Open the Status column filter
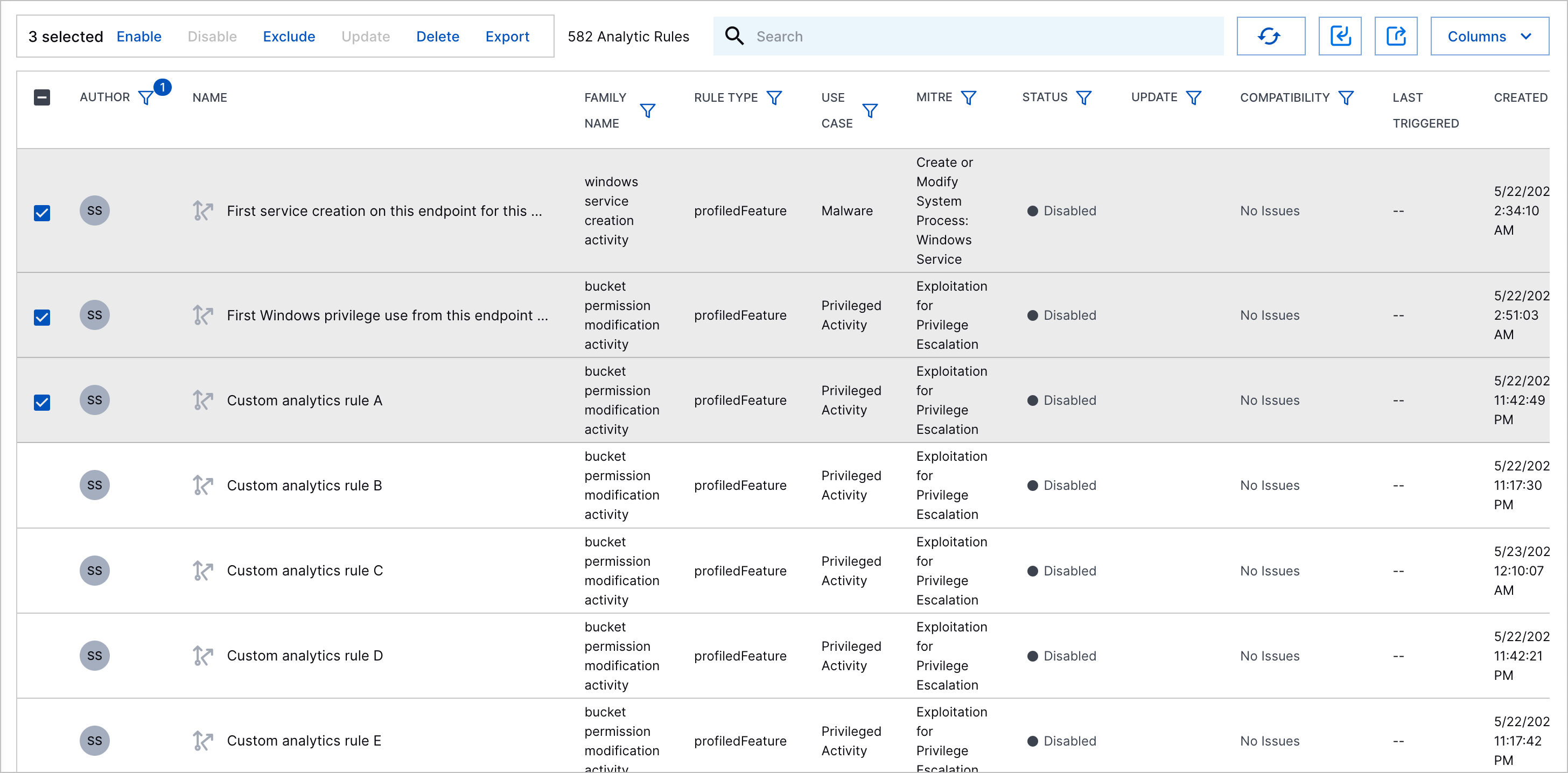The height and width of the screenshot is (773, 1568). pos(1084,98)
